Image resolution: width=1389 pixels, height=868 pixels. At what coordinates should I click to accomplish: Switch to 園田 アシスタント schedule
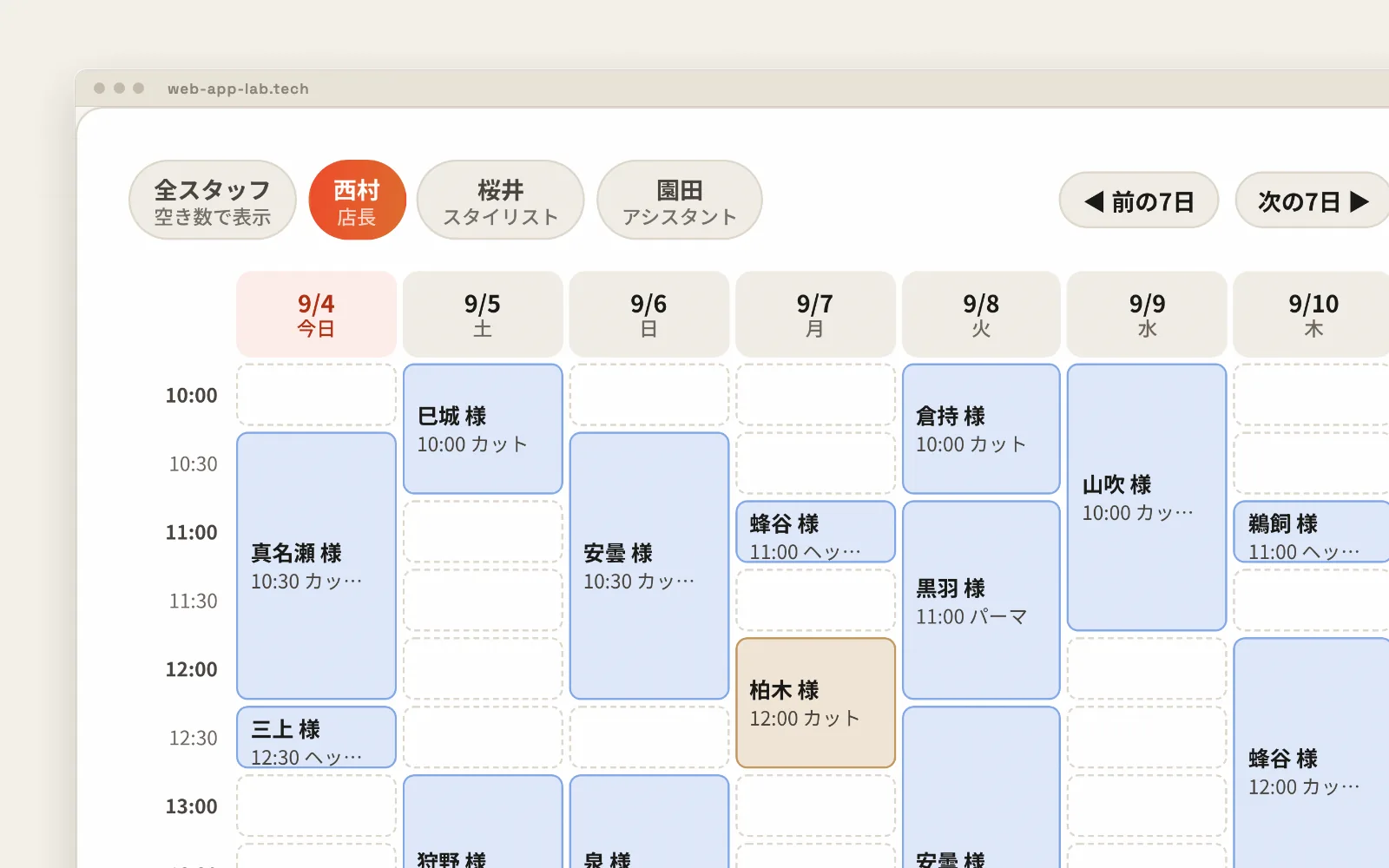pos(680,200)
